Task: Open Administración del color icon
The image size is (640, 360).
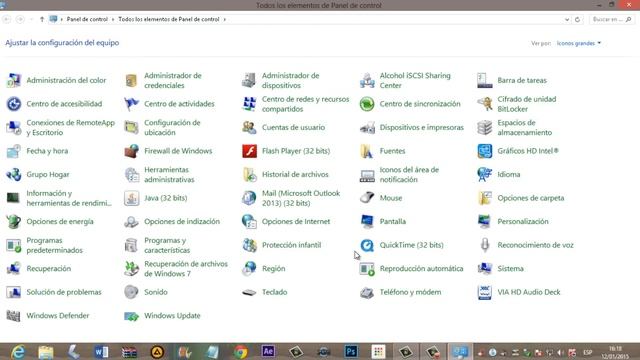Action: tap(13, 80)
